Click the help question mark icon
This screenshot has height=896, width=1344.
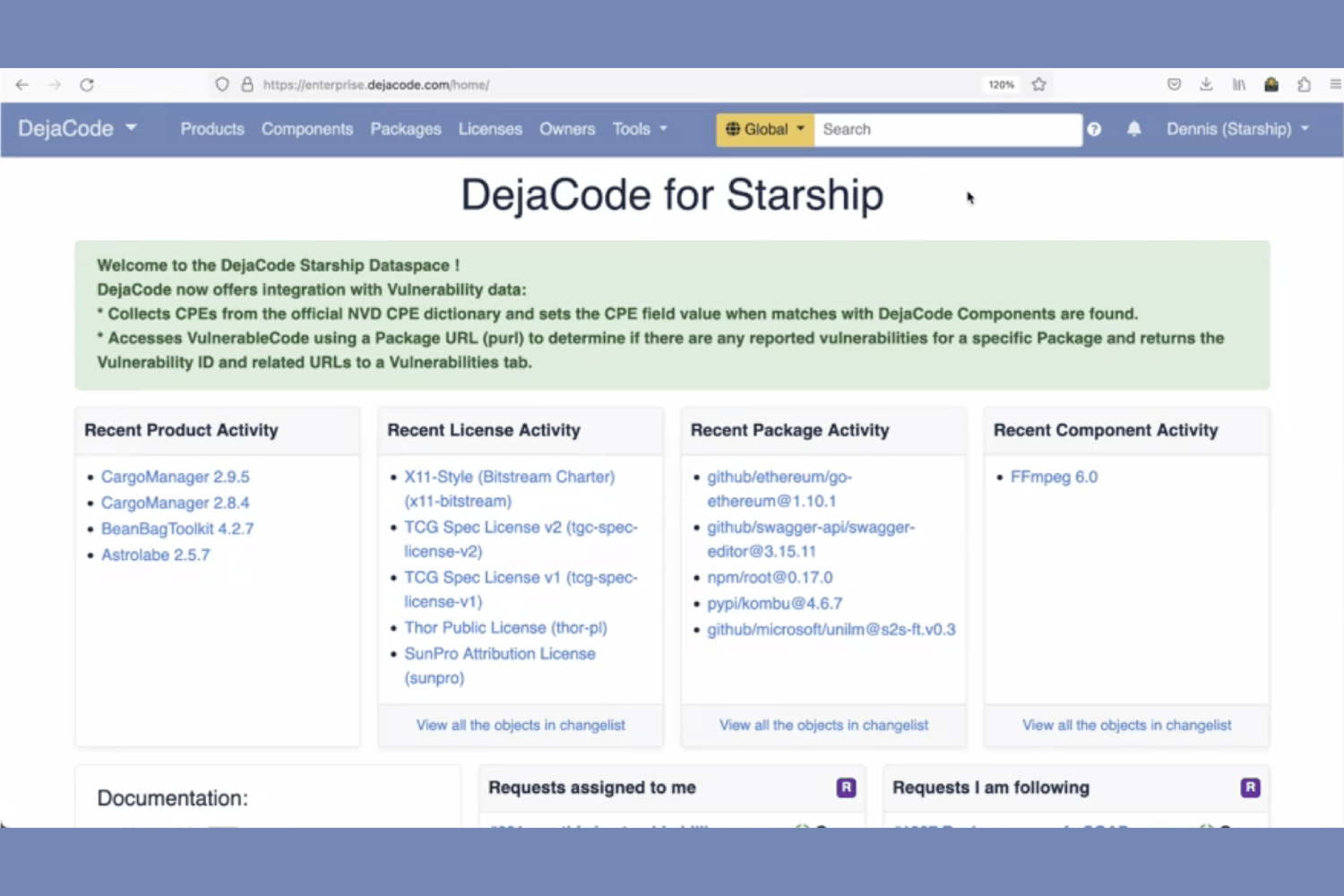(1094, 129)
